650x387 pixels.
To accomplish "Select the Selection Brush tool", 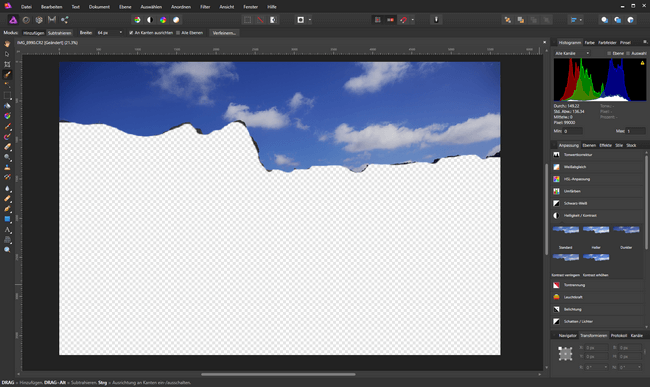I will point(7,75).
